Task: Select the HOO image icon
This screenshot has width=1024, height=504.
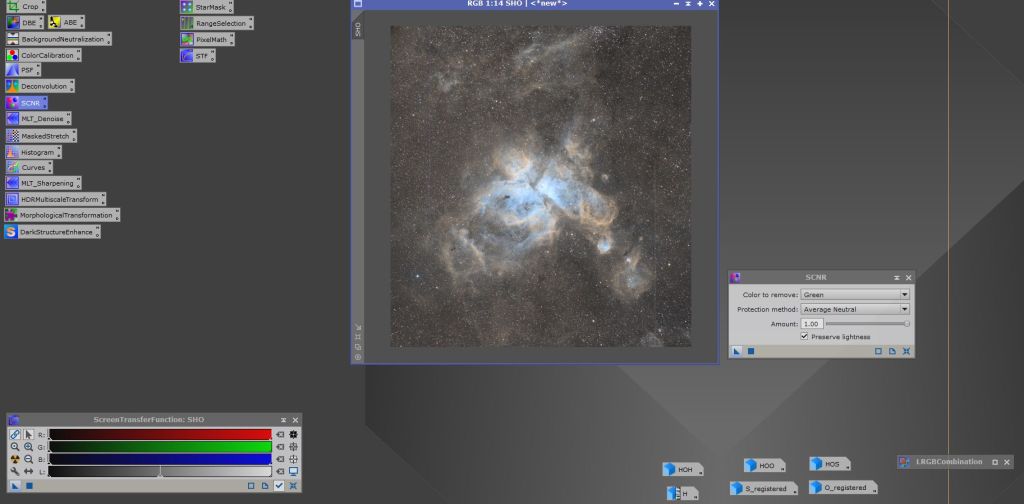Action: 766,465
